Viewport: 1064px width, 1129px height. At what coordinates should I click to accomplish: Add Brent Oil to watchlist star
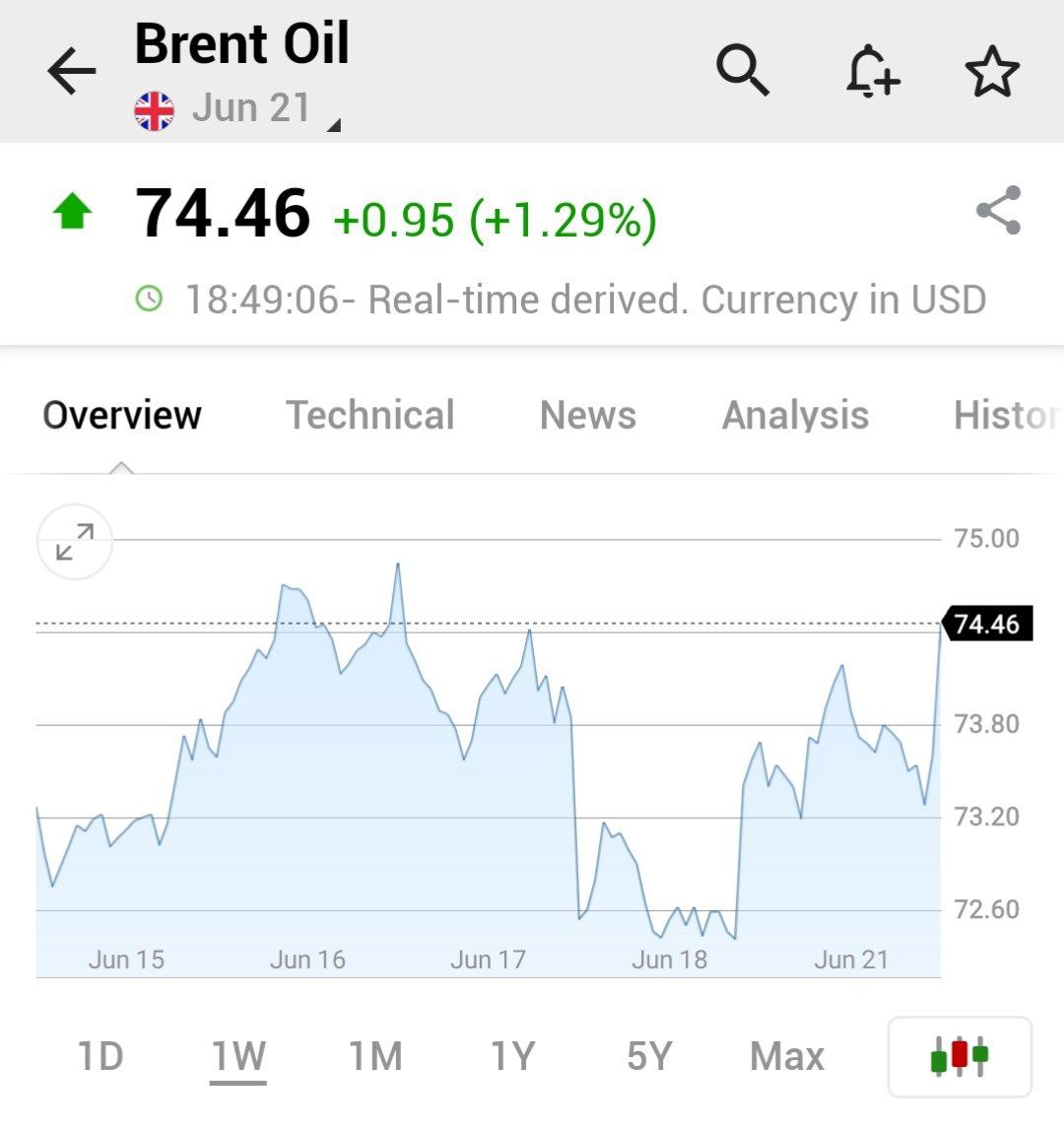992,71
